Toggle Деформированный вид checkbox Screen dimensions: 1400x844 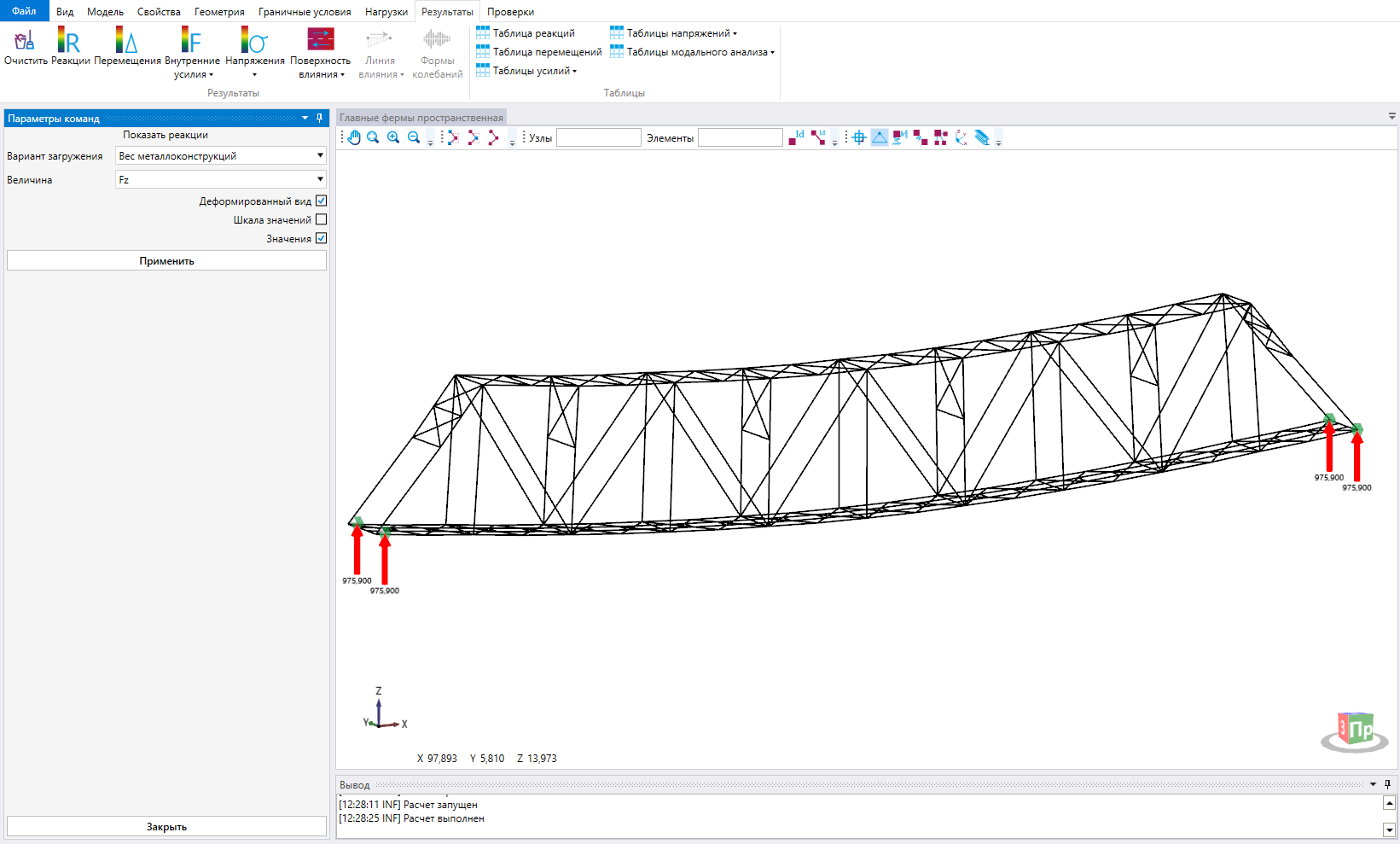[322, 201]
